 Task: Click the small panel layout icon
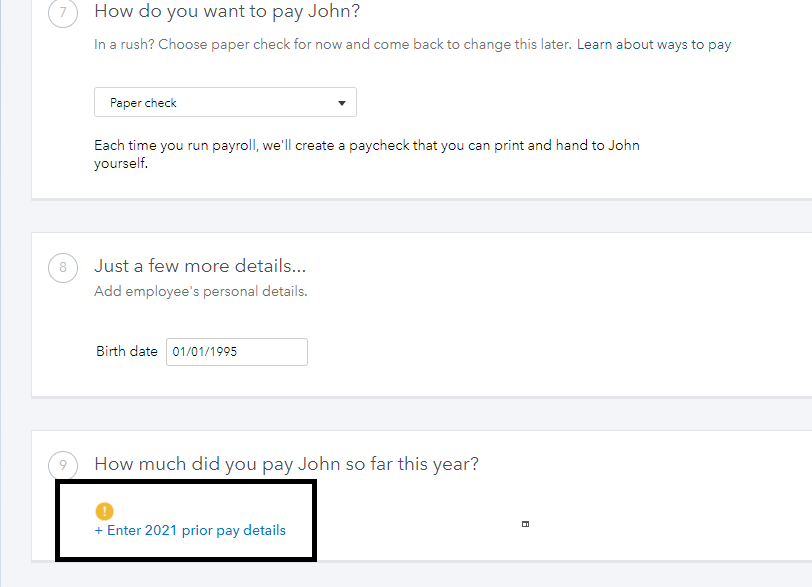525,523
